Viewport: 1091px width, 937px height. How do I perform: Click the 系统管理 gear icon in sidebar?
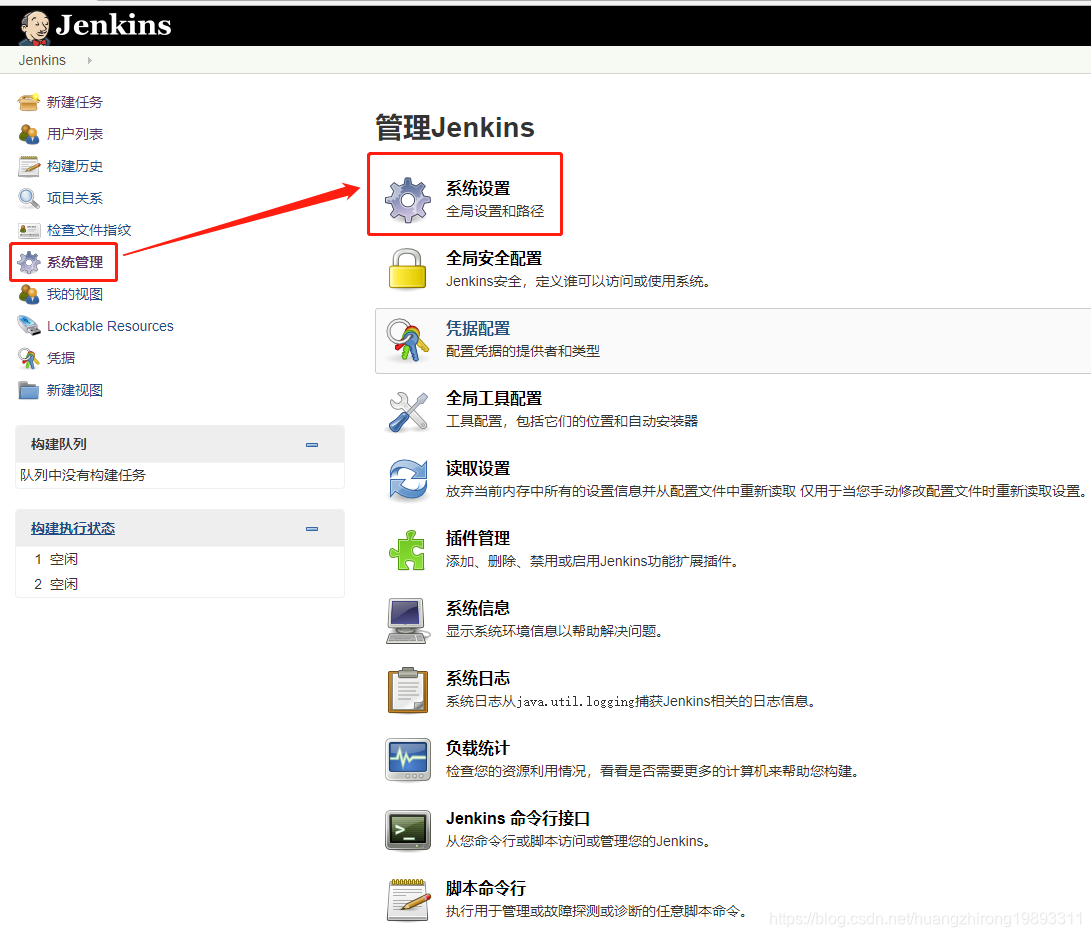click(x=29, y=262)
